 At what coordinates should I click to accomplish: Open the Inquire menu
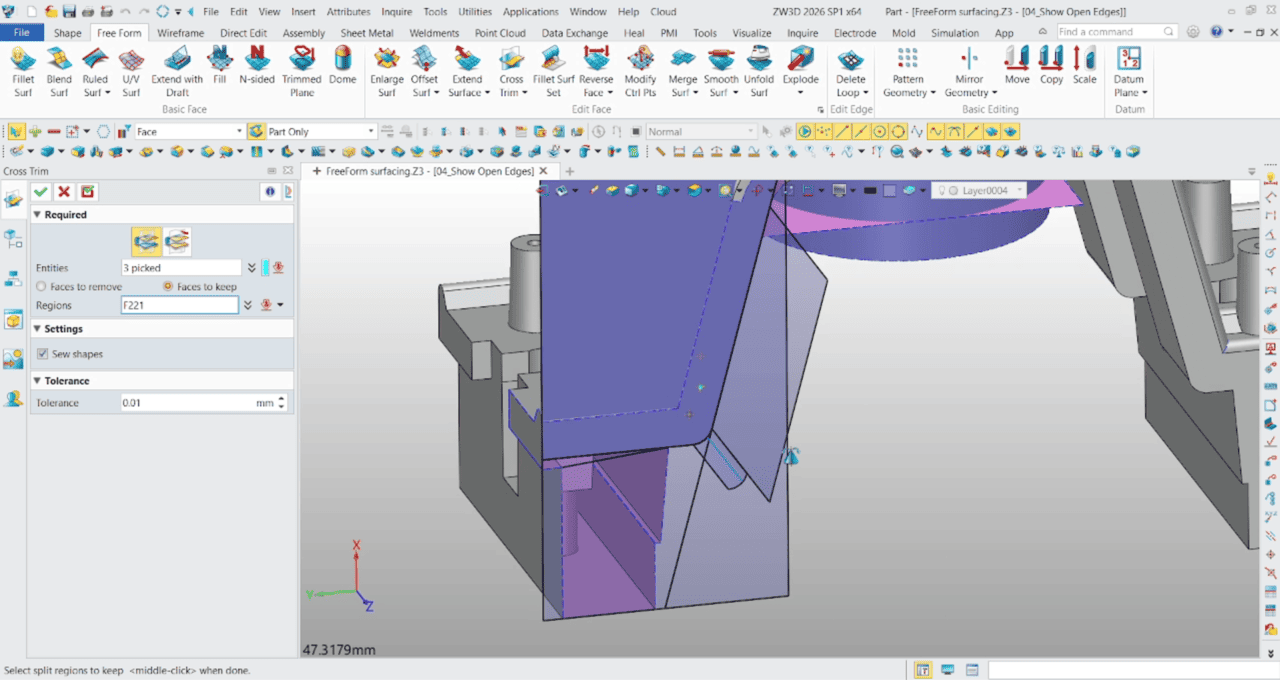point(396,11)
